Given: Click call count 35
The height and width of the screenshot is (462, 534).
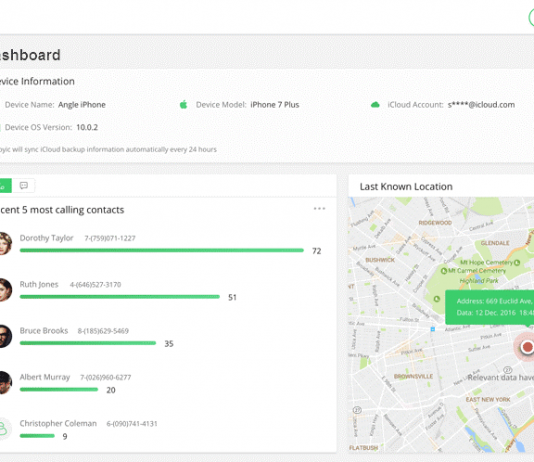Looking at the screenshot, I should point(169,344).
